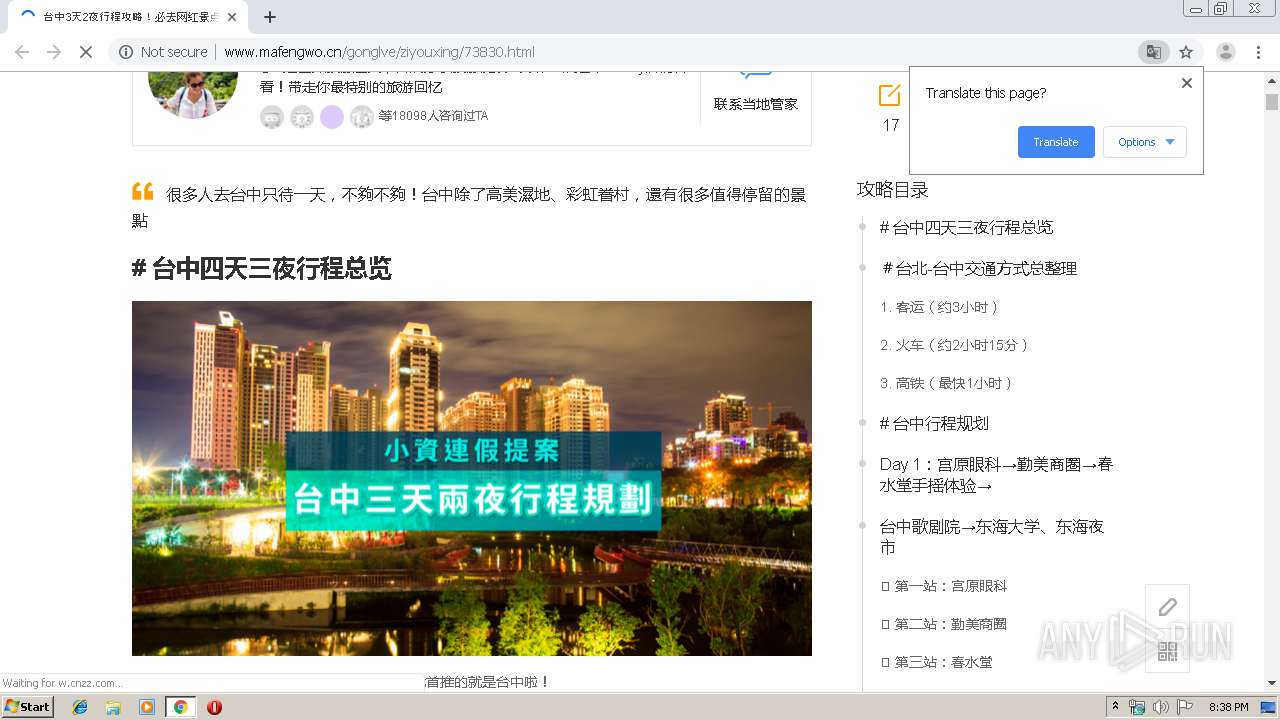Click the Translate button
Image resolution: width=1280 pixels, height=720 pixels.
[x=1056, y=142]
